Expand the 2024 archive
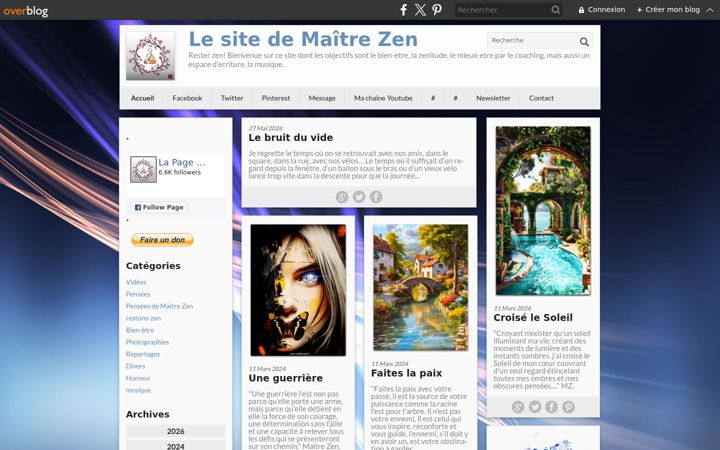The height and width of the screenshot is (450, 720). (175, 446)
